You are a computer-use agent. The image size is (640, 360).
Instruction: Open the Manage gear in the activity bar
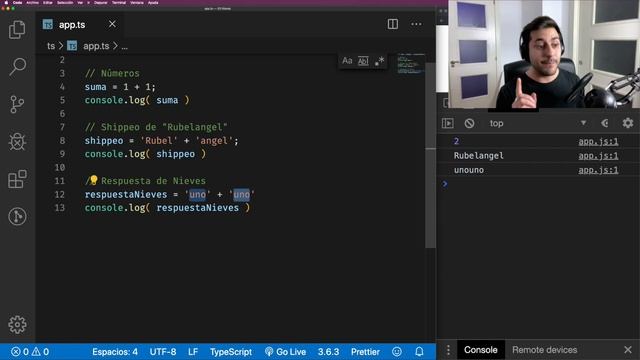[17, 324]
